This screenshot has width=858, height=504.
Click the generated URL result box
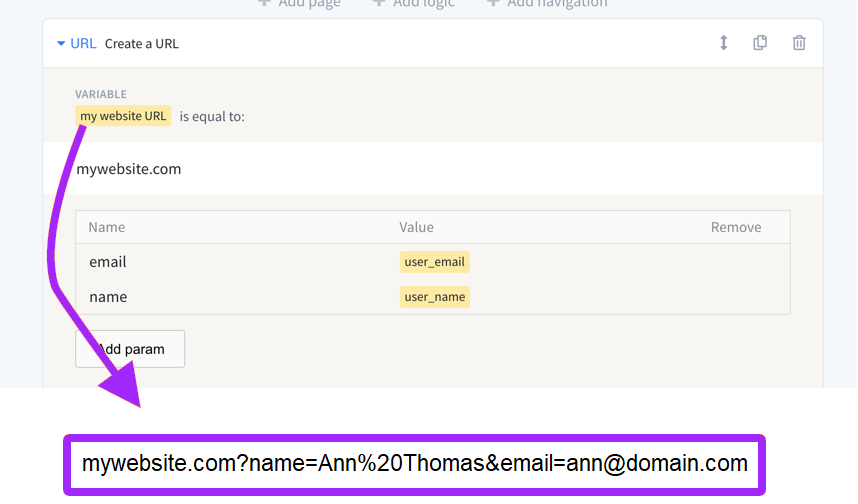click(415, 464)
